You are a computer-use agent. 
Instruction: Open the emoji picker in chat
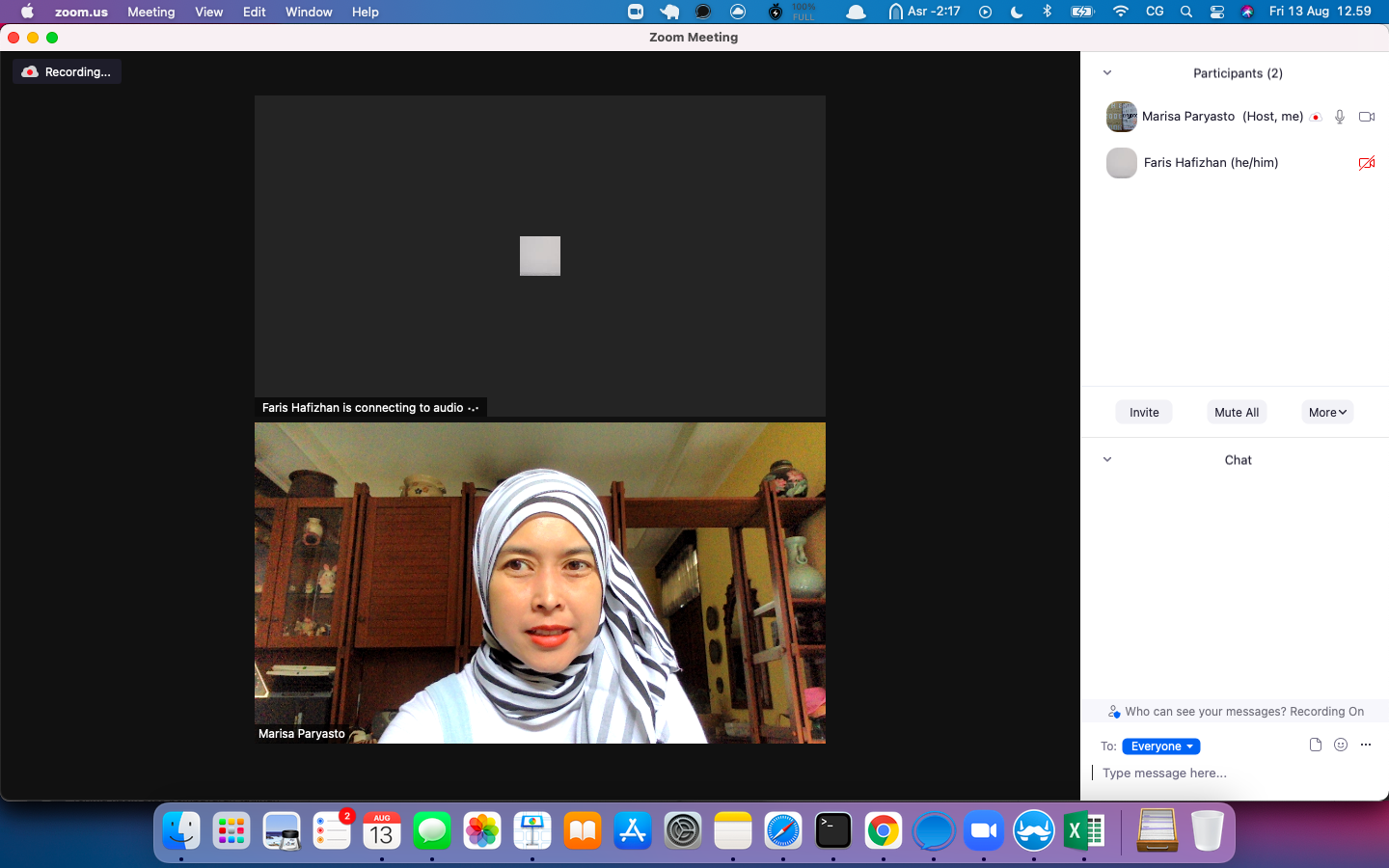coord(1341,745)
